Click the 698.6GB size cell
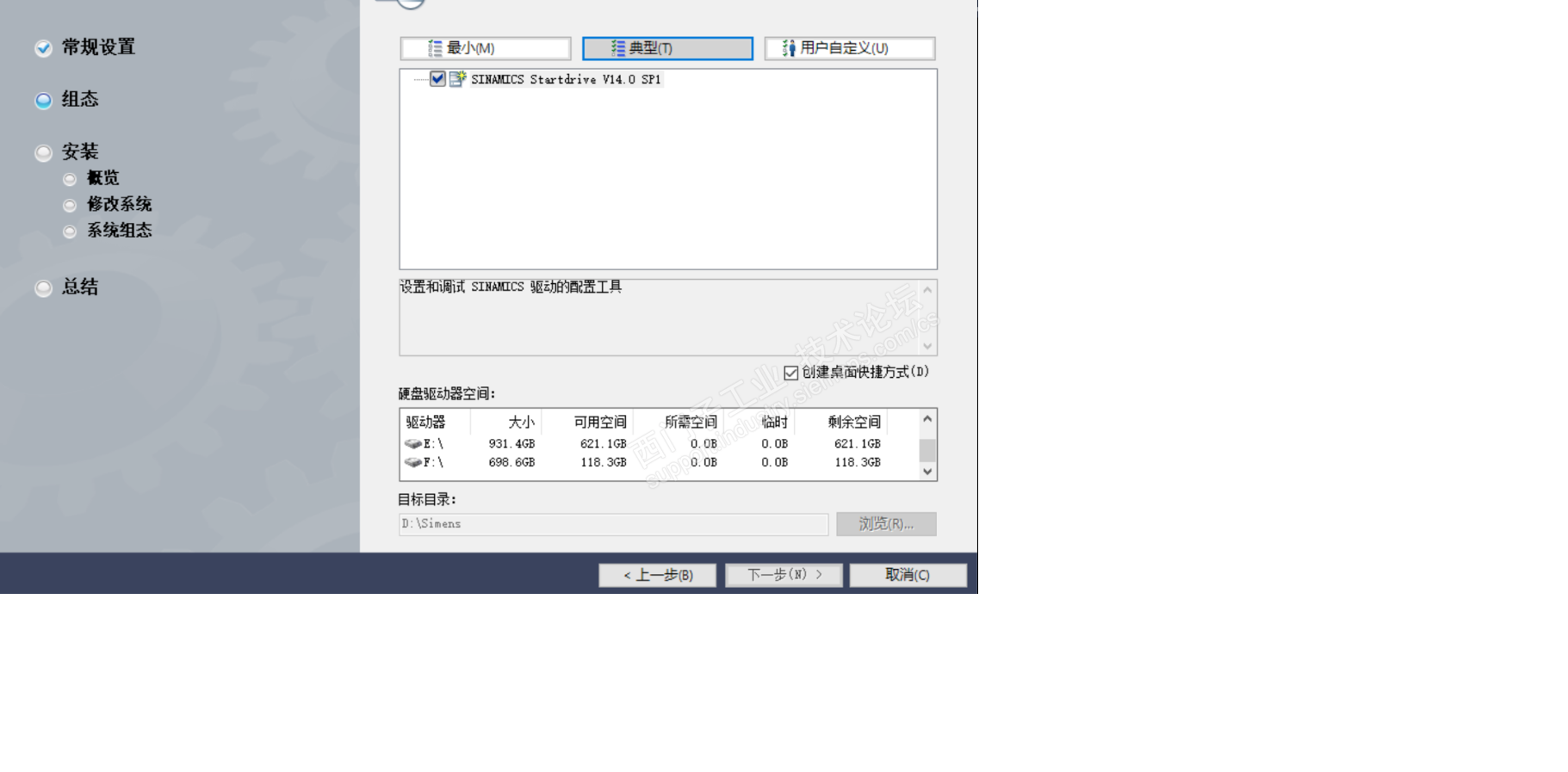1568x772 pixels. (x=511, y=462)
